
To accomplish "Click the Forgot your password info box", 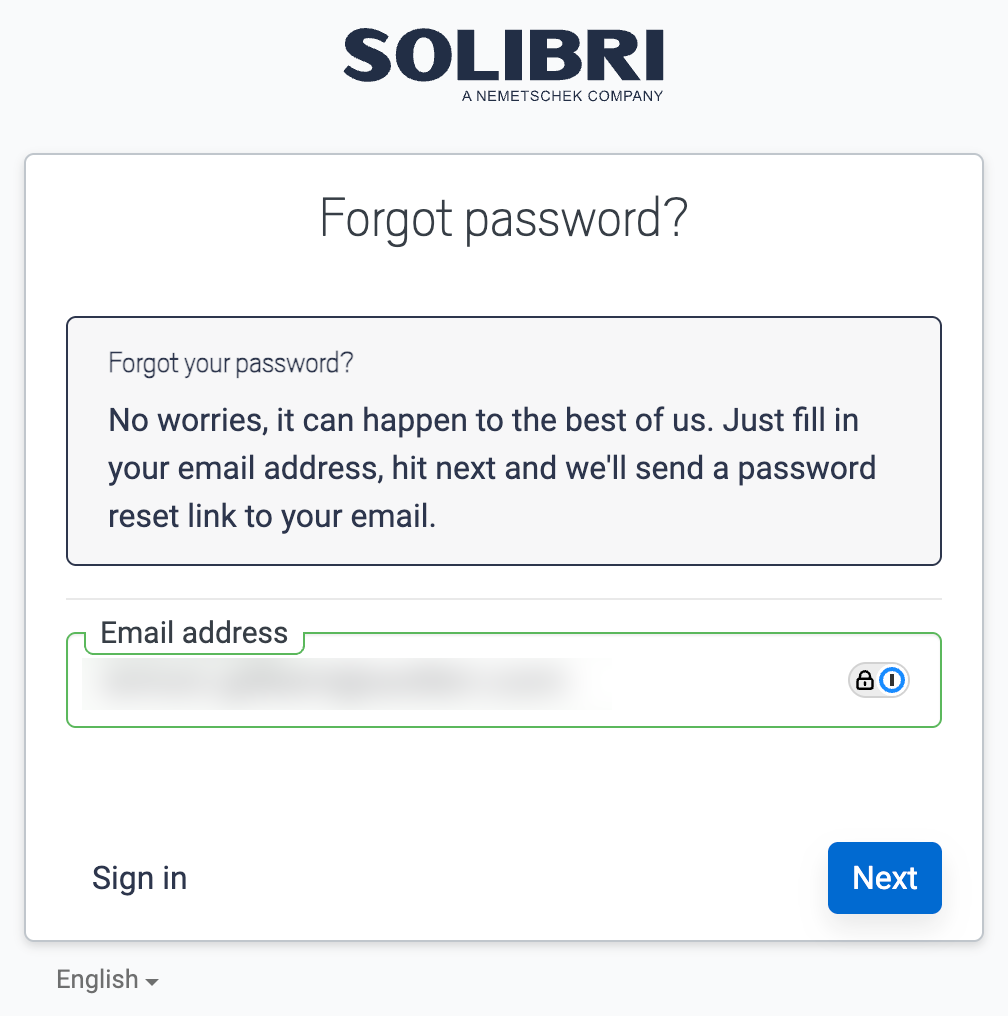I will [504, 440].
